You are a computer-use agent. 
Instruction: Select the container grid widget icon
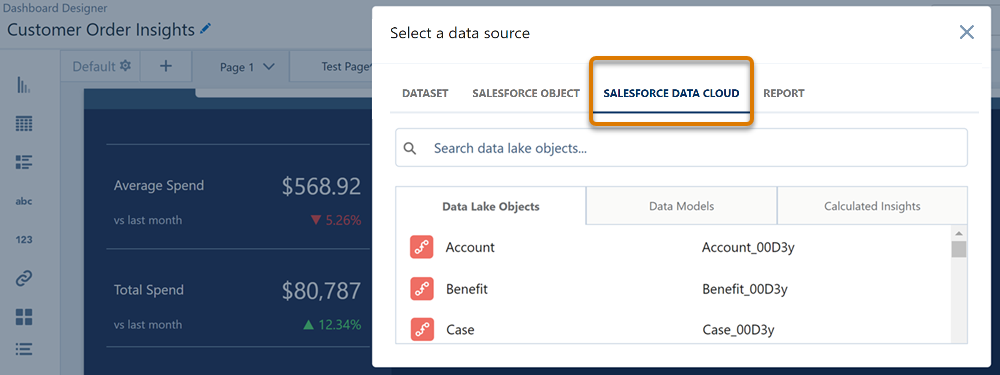[24, 317]
